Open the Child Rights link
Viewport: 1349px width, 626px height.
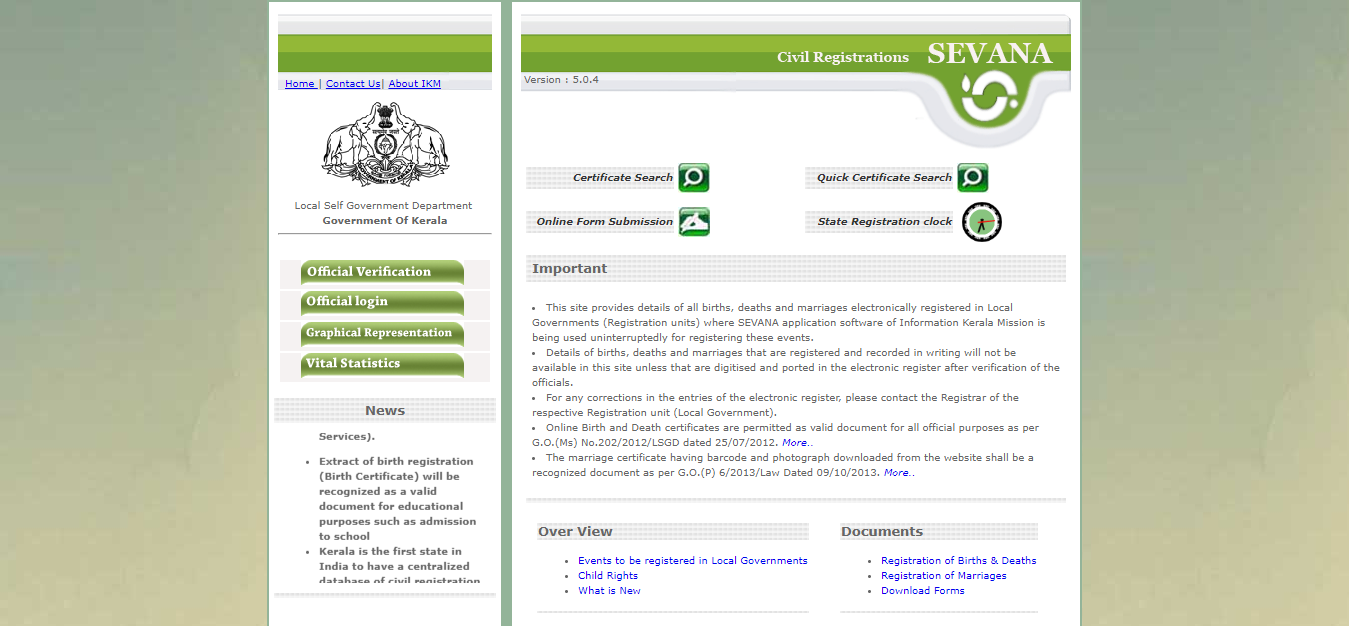pos(608,576)
